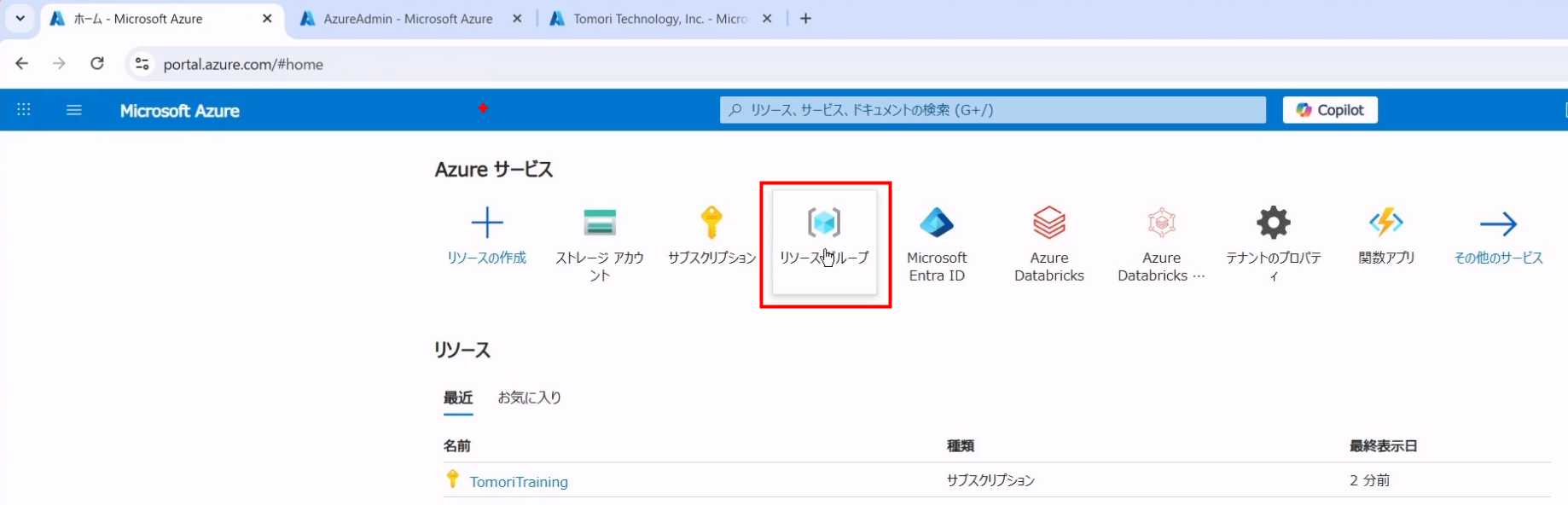Switch to the Tomori Technology browser tab

click(659, 19)
